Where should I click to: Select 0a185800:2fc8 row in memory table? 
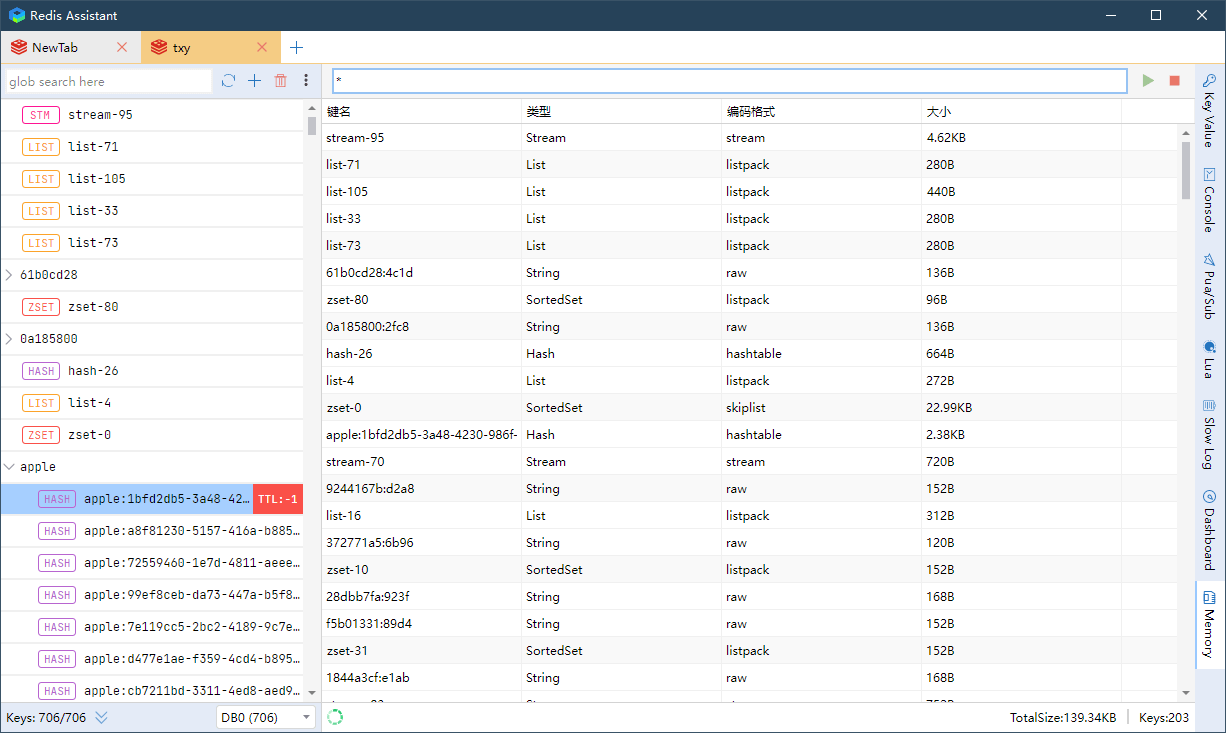[x=750, y=326]
